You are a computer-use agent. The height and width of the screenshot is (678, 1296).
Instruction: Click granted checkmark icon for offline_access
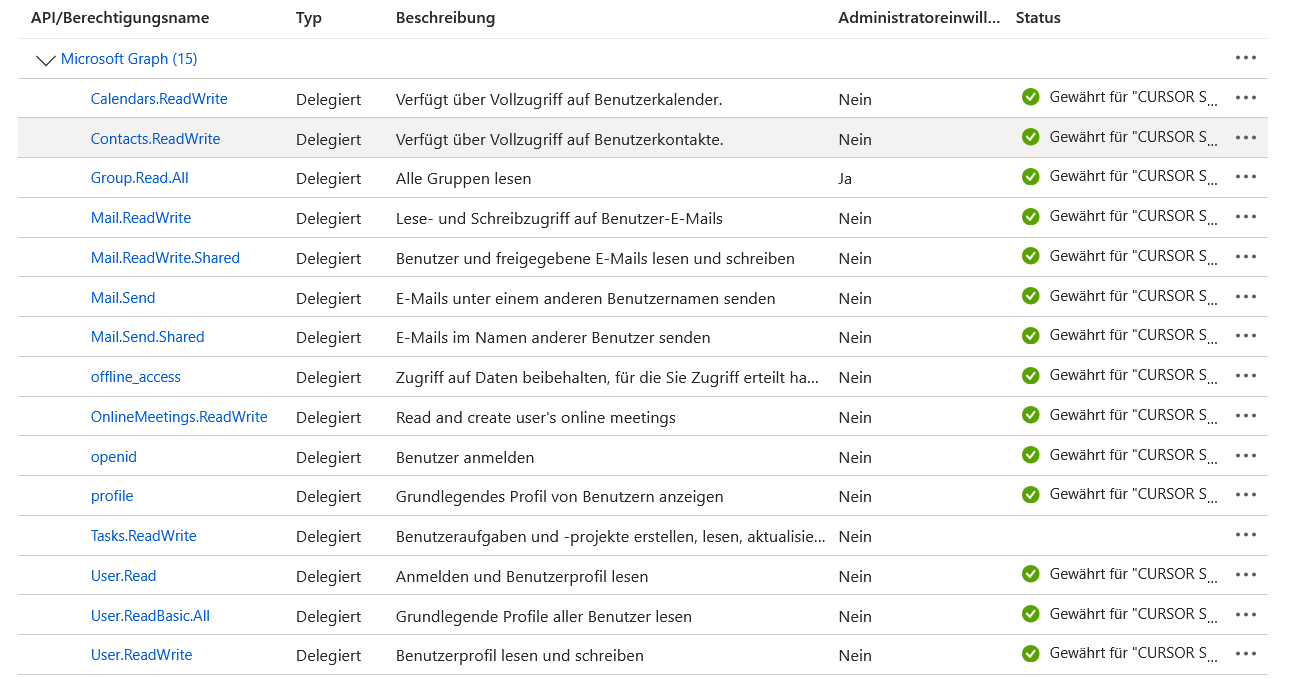(1030, 375)
